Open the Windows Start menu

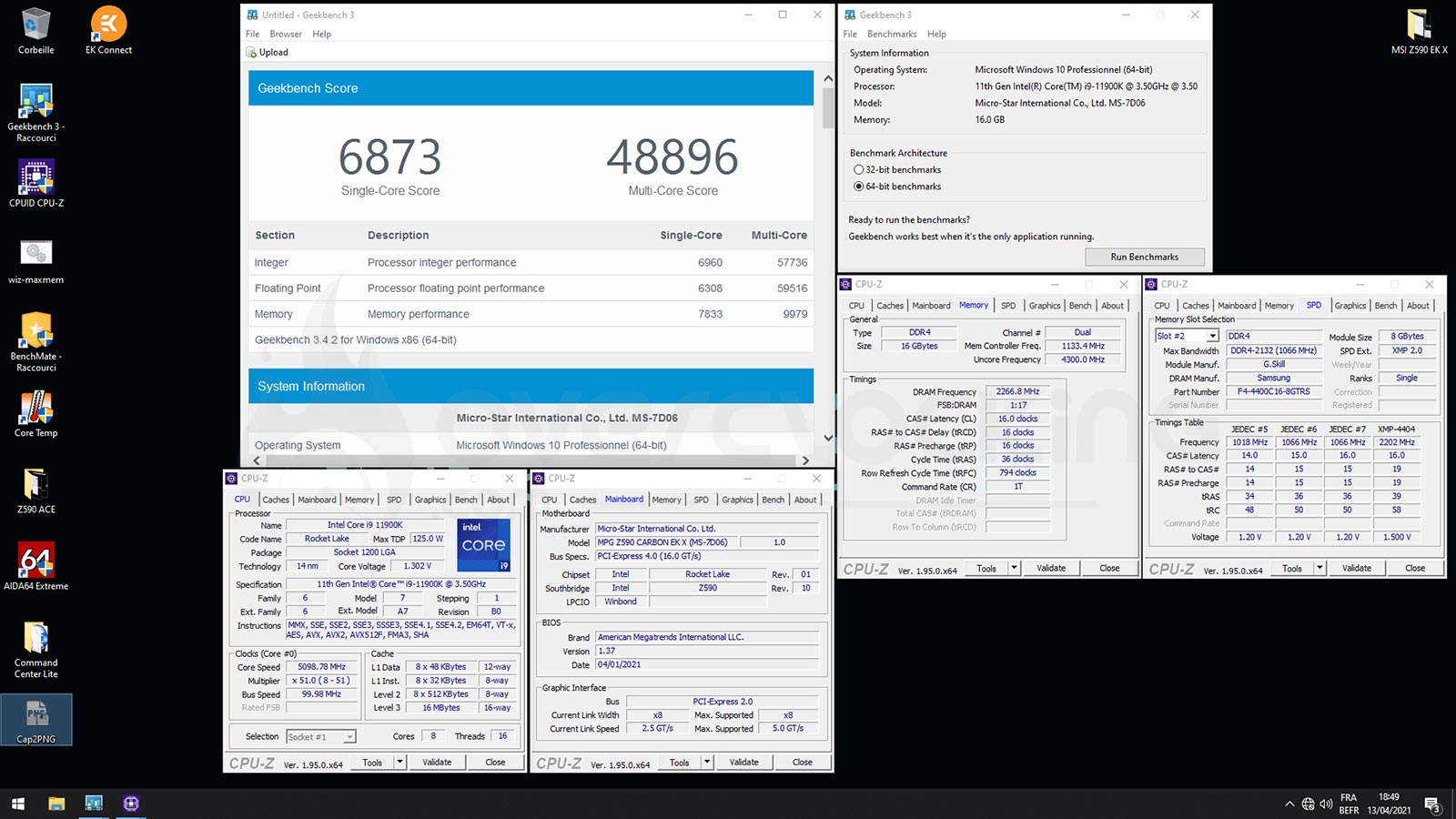coord(17,804)
